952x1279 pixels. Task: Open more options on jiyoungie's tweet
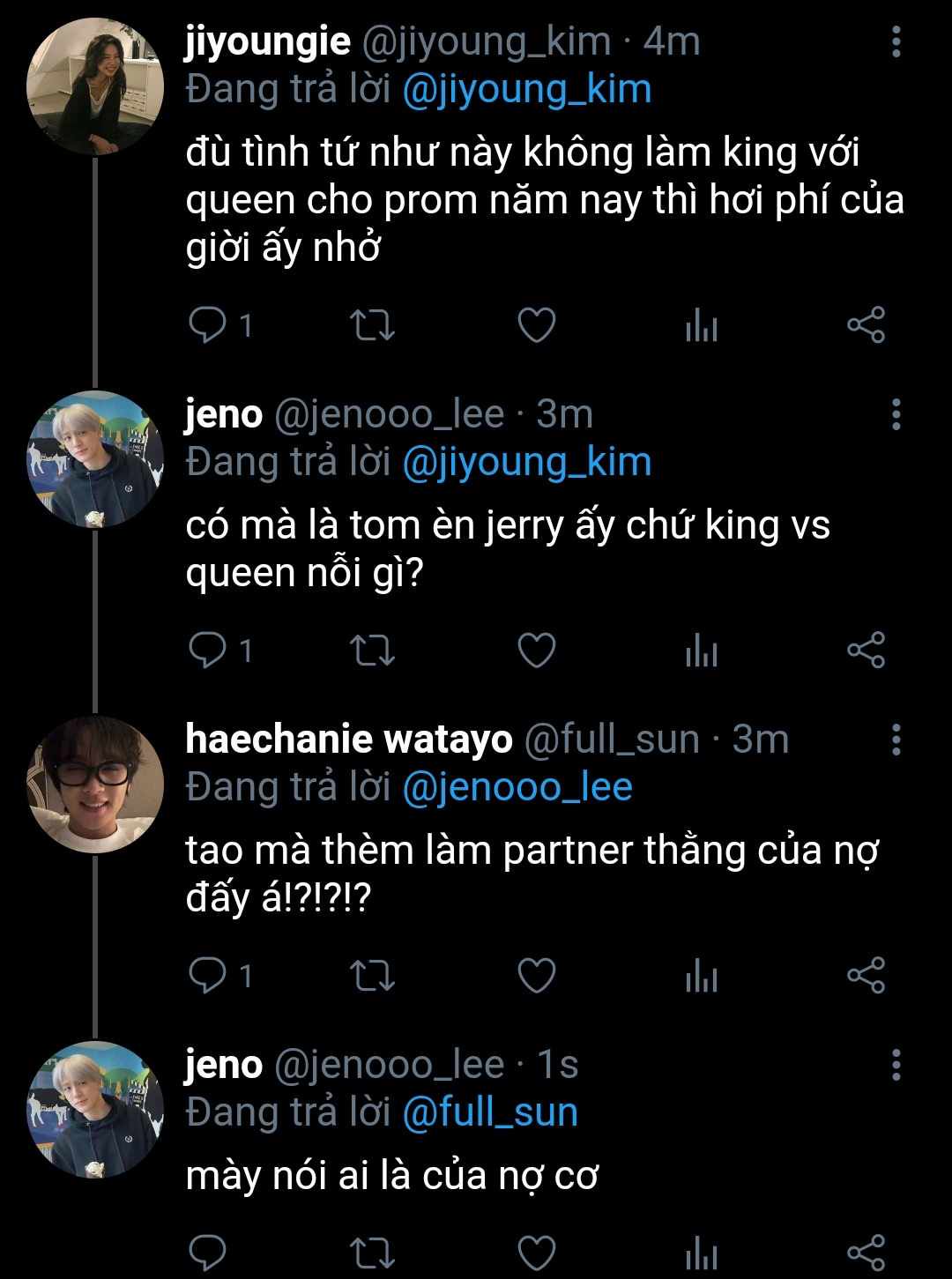896,42
